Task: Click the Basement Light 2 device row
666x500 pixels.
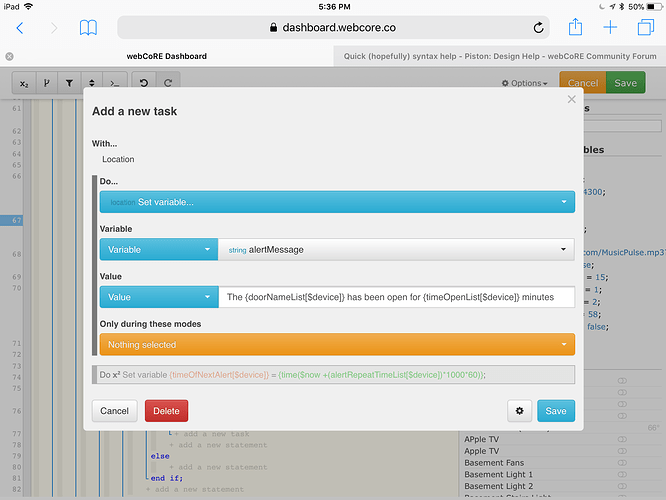Action: 562,486
